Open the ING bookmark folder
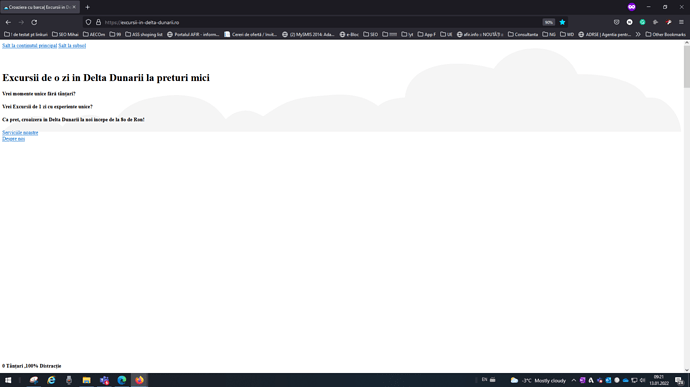The width and height of the screenshot is (690, 387). point(549,34)
